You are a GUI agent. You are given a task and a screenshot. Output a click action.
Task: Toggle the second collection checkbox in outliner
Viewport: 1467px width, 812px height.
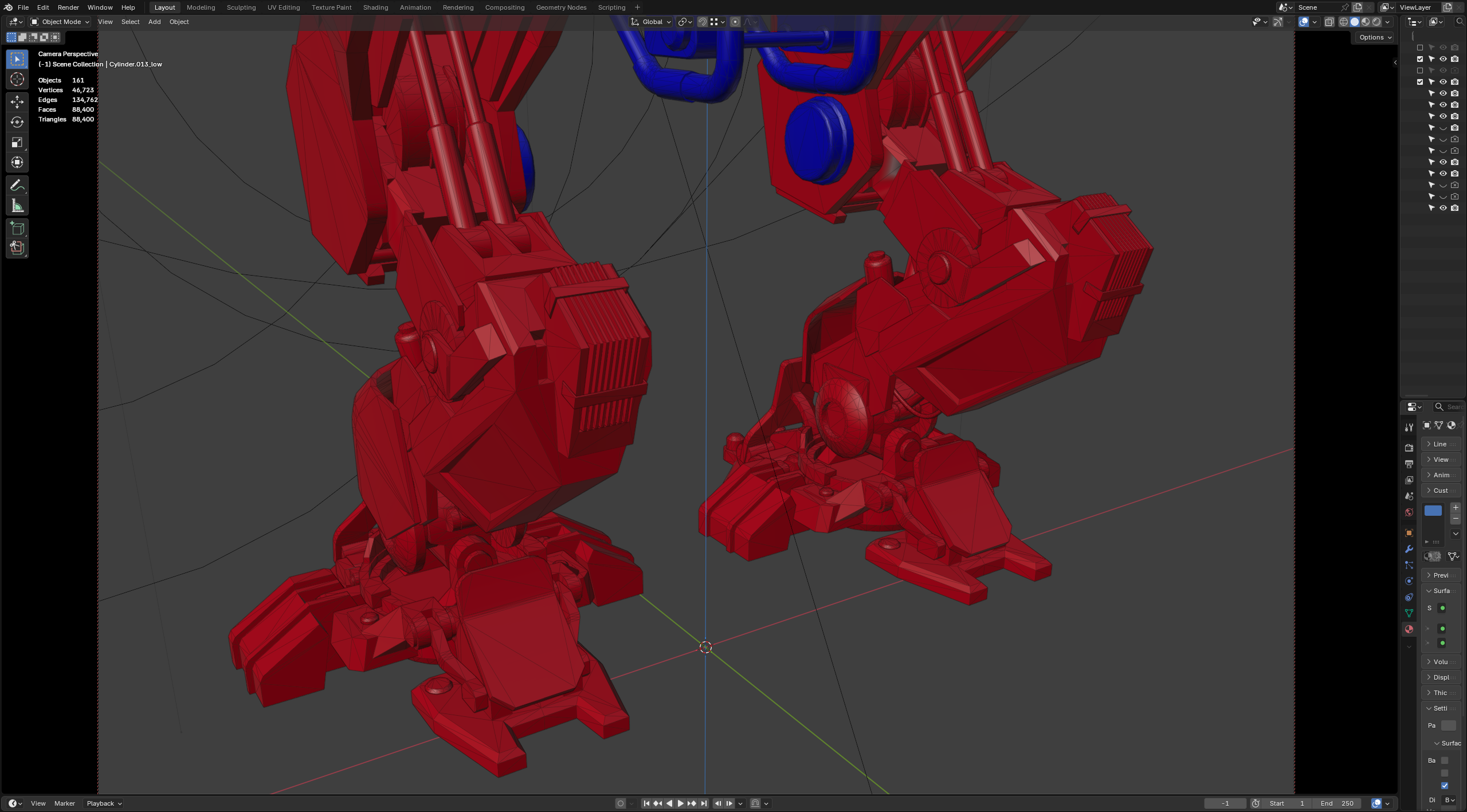[1420, 59]
